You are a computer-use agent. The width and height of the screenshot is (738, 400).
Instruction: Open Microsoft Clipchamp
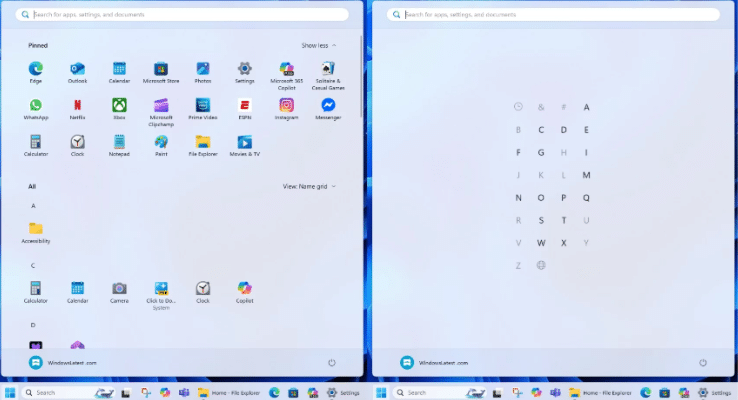click(x=161, y=112)
